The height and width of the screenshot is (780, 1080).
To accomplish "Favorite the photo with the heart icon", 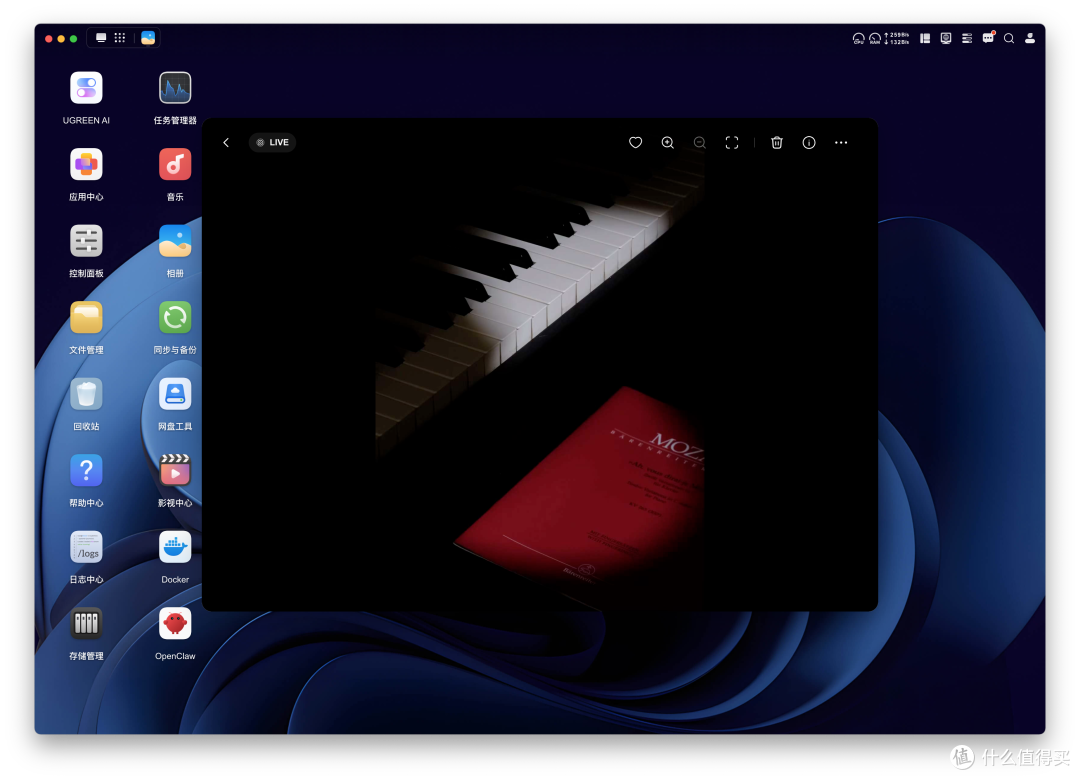I will point(635,143).
